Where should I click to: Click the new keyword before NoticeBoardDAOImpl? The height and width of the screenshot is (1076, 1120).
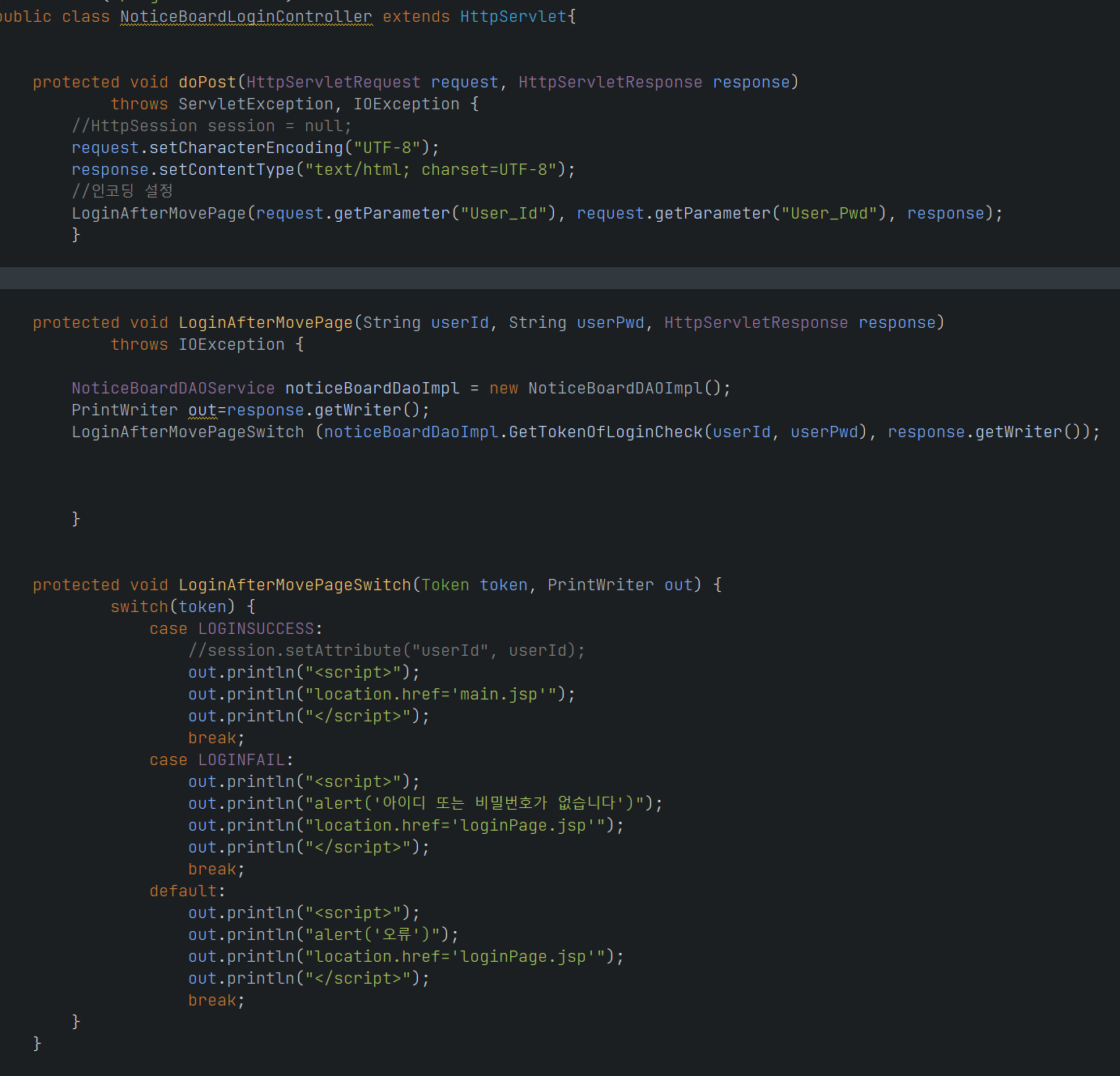coord(504,388)
